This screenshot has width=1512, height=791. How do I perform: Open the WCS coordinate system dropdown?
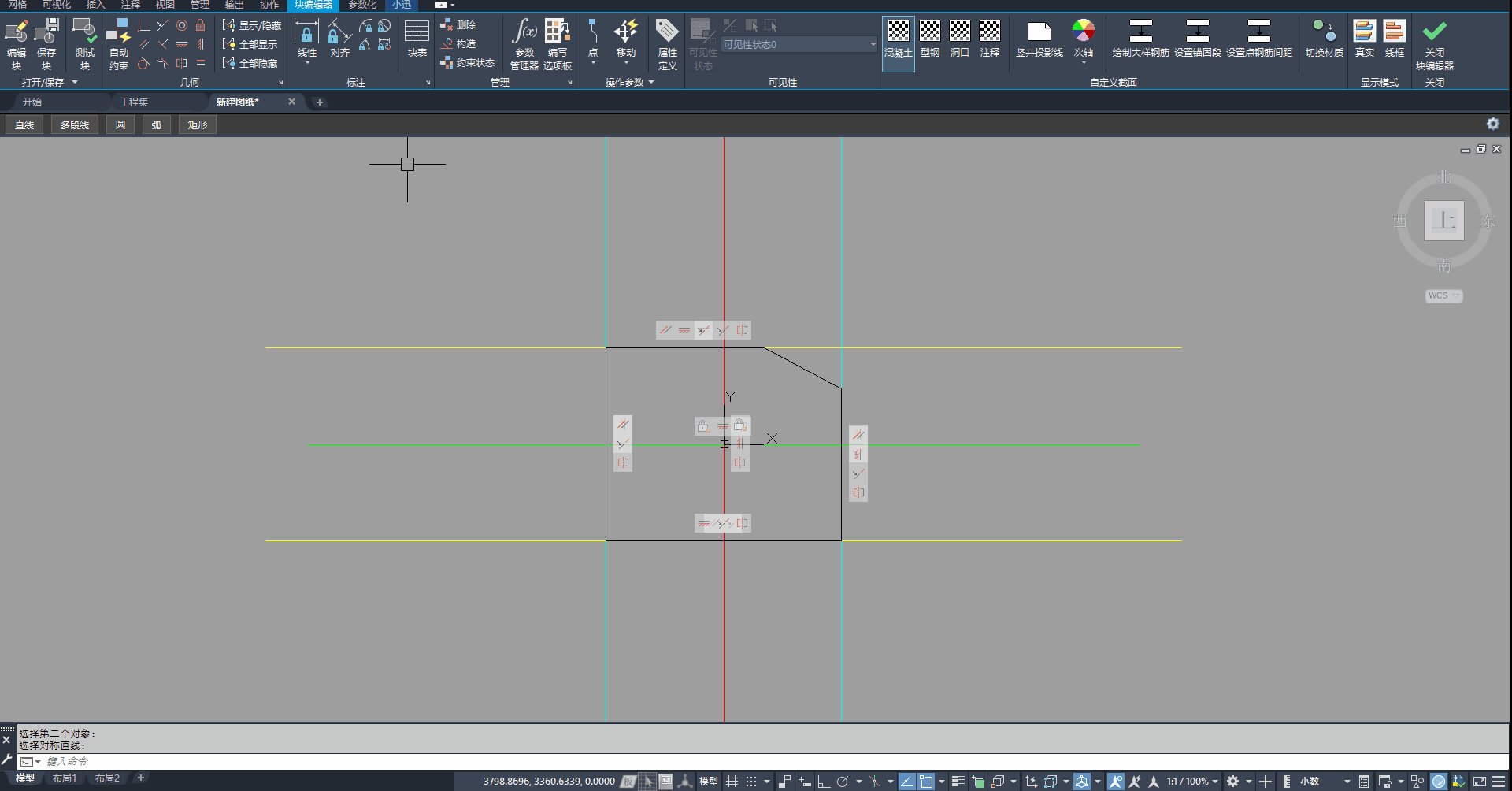[1444, 295]
